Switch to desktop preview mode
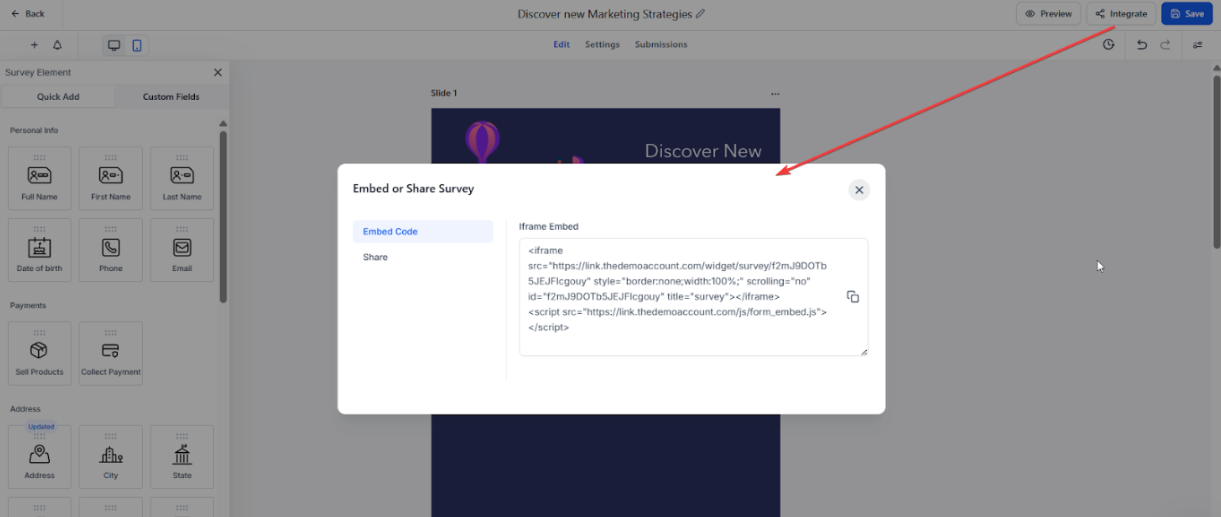 pyautogui.click(x=114, y=45)
